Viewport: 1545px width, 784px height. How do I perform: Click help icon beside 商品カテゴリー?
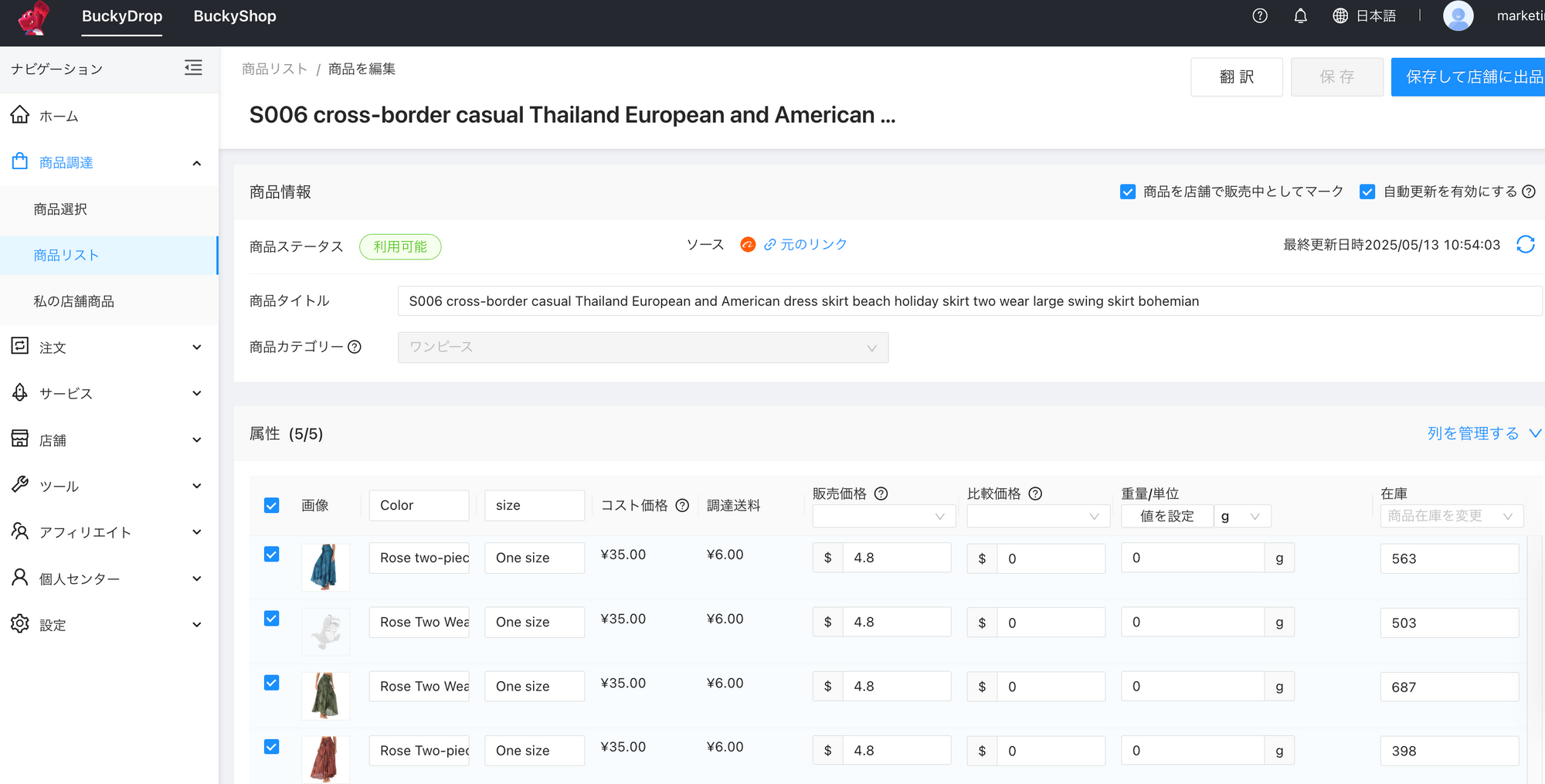coord(355,347)
